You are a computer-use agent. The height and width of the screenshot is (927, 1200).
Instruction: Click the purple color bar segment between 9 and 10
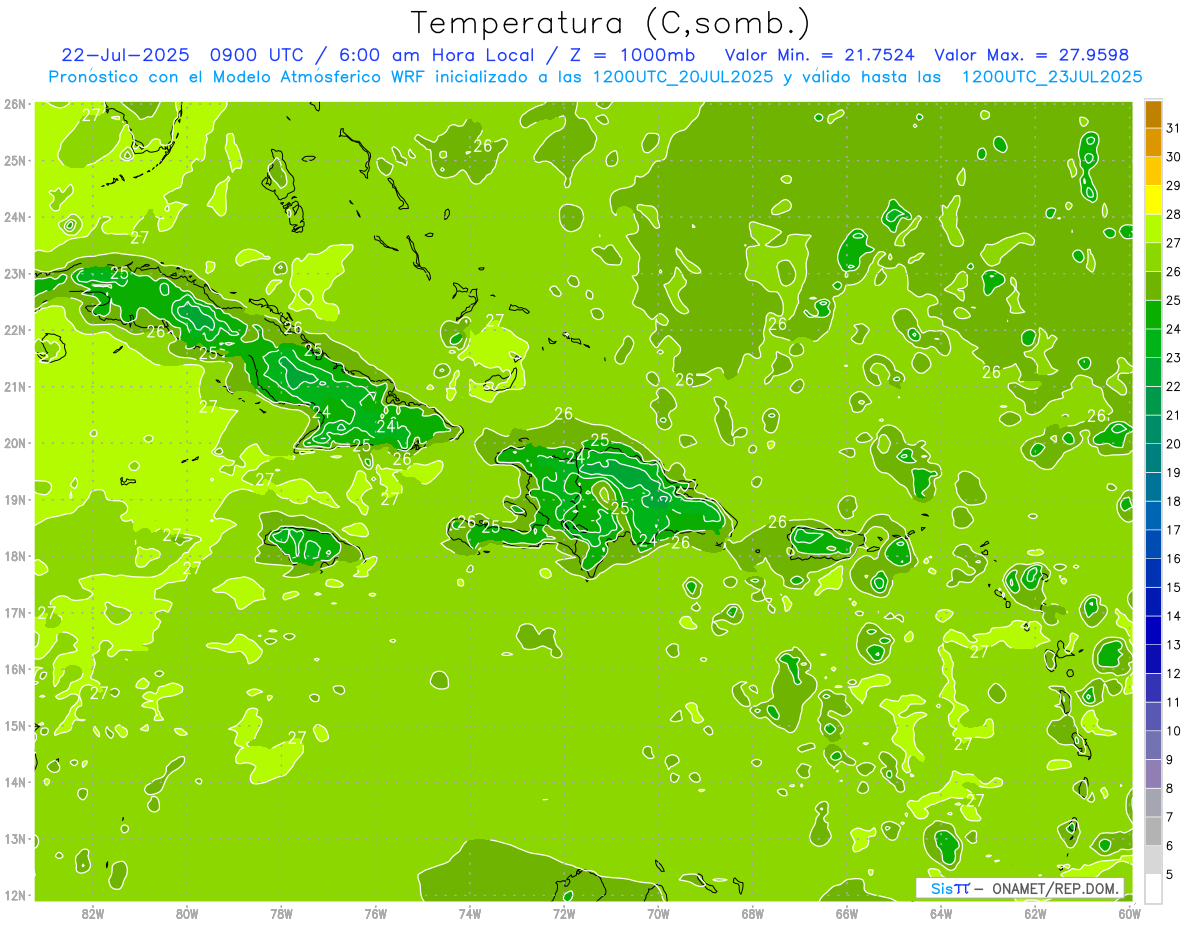click(x=1153, y=745)
